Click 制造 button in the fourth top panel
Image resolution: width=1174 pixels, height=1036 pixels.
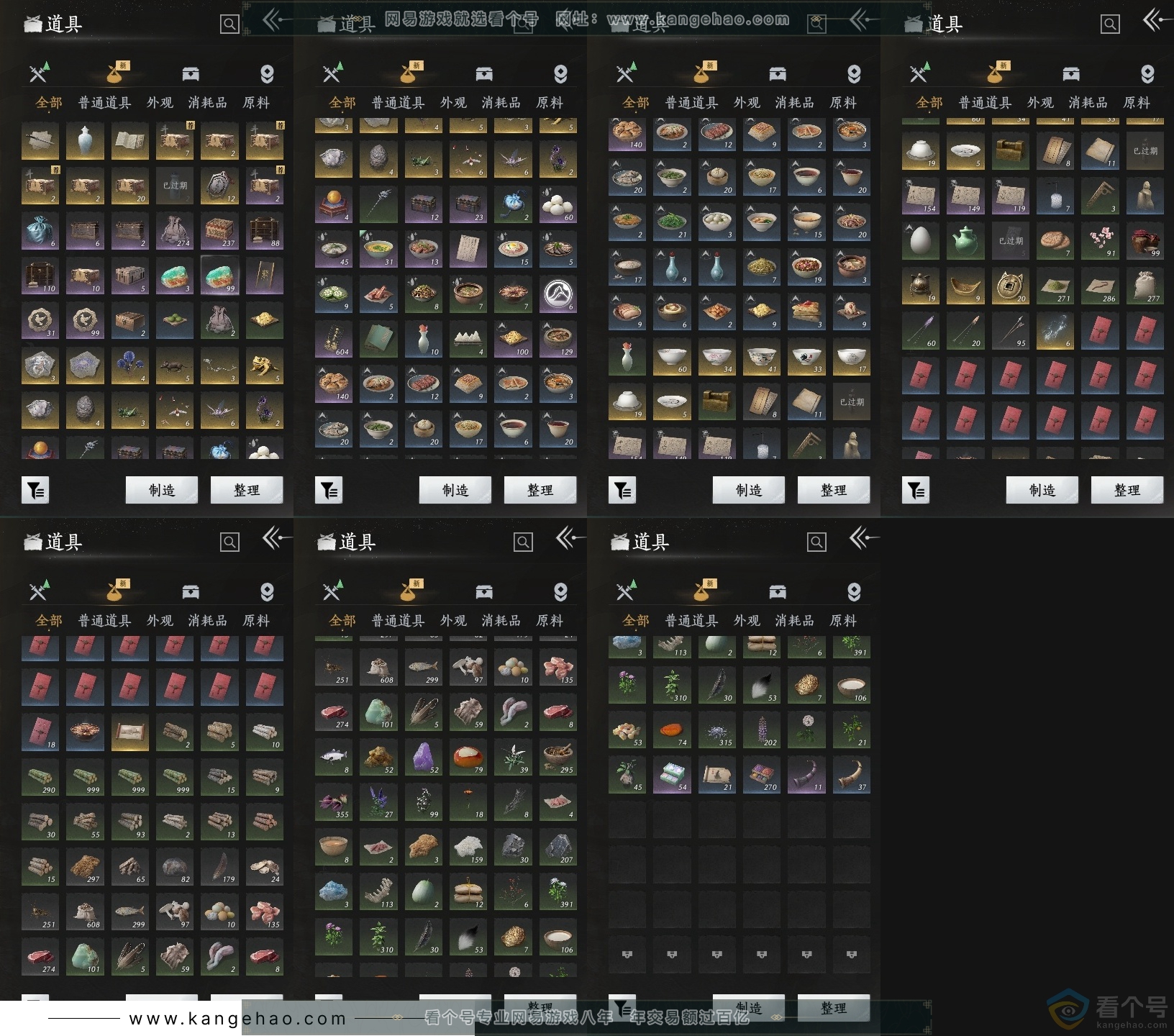[1042, 490]
